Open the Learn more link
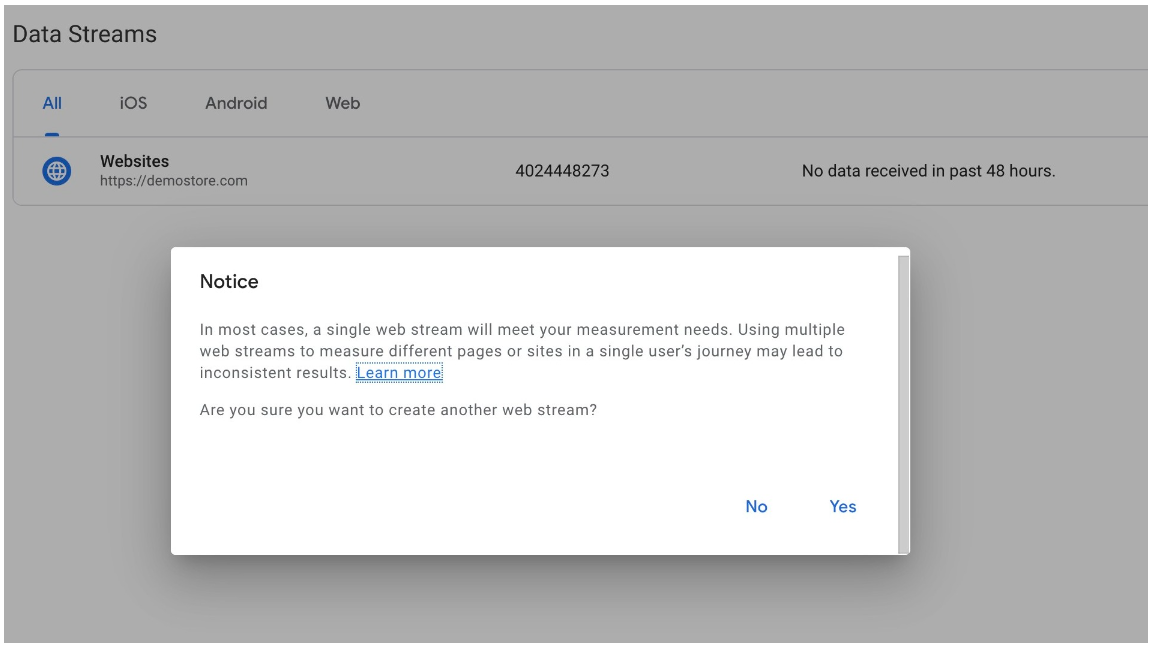 [399, 373]
